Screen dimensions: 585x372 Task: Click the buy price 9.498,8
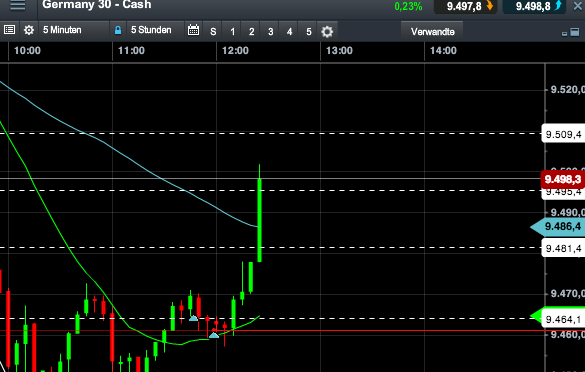pos(535,6)
